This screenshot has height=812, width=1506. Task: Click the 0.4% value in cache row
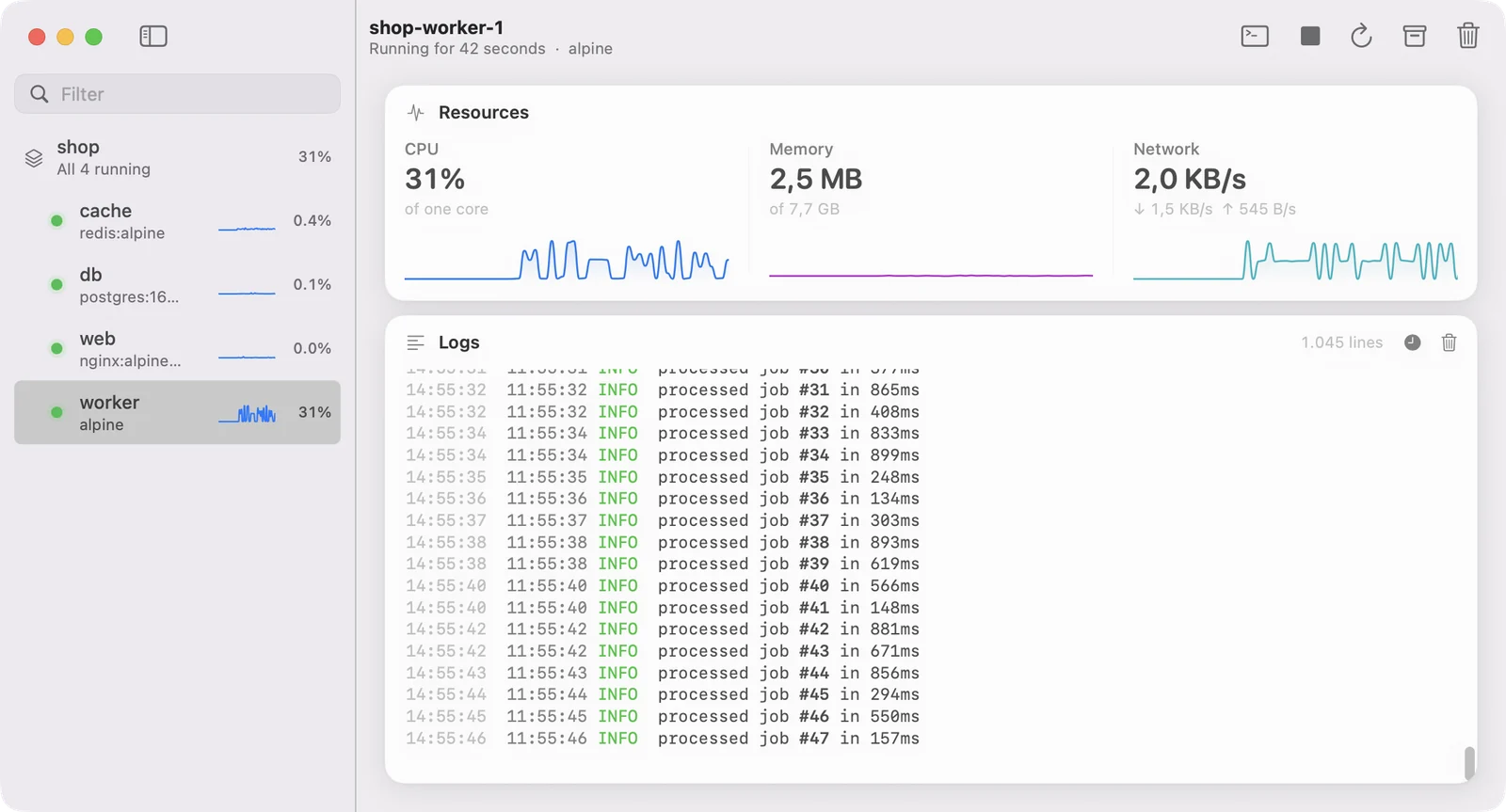pos(312,220)
